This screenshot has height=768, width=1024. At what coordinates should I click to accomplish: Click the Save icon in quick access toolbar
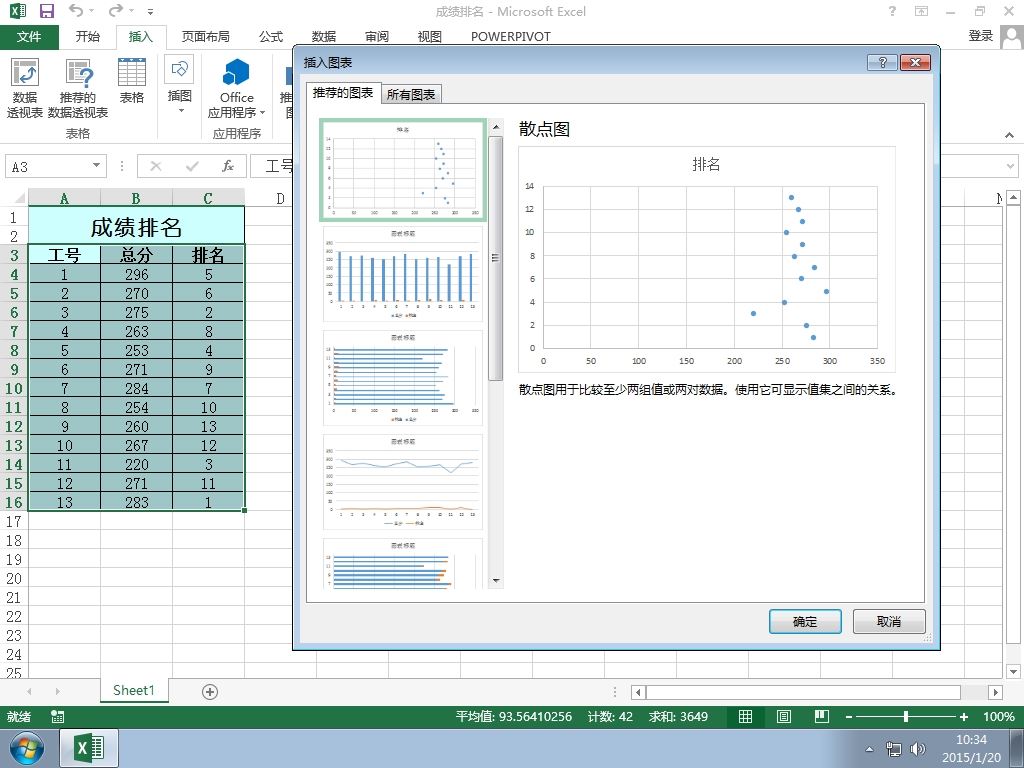pyautogui.click(x=46, y=11)
